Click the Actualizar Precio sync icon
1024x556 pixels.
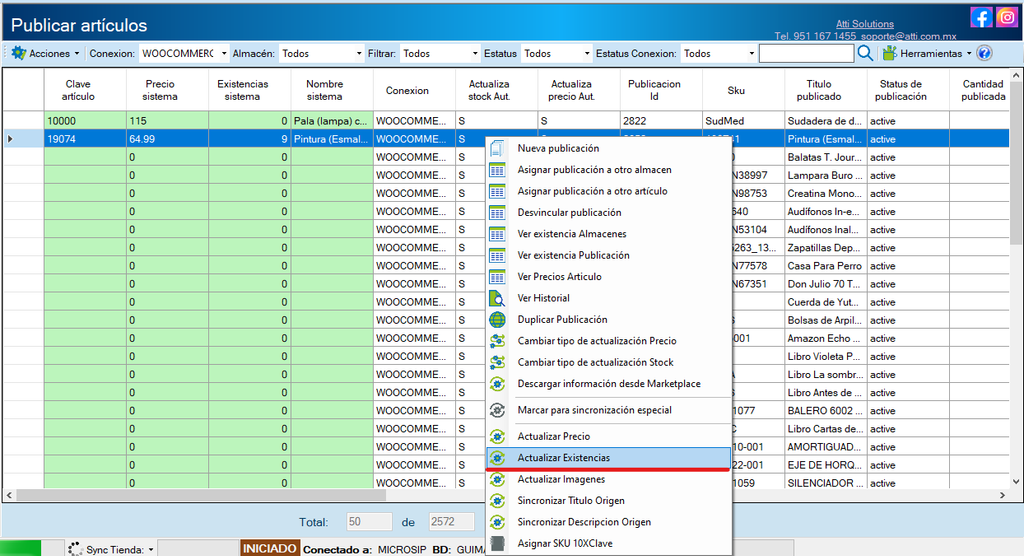pos(497,436)
